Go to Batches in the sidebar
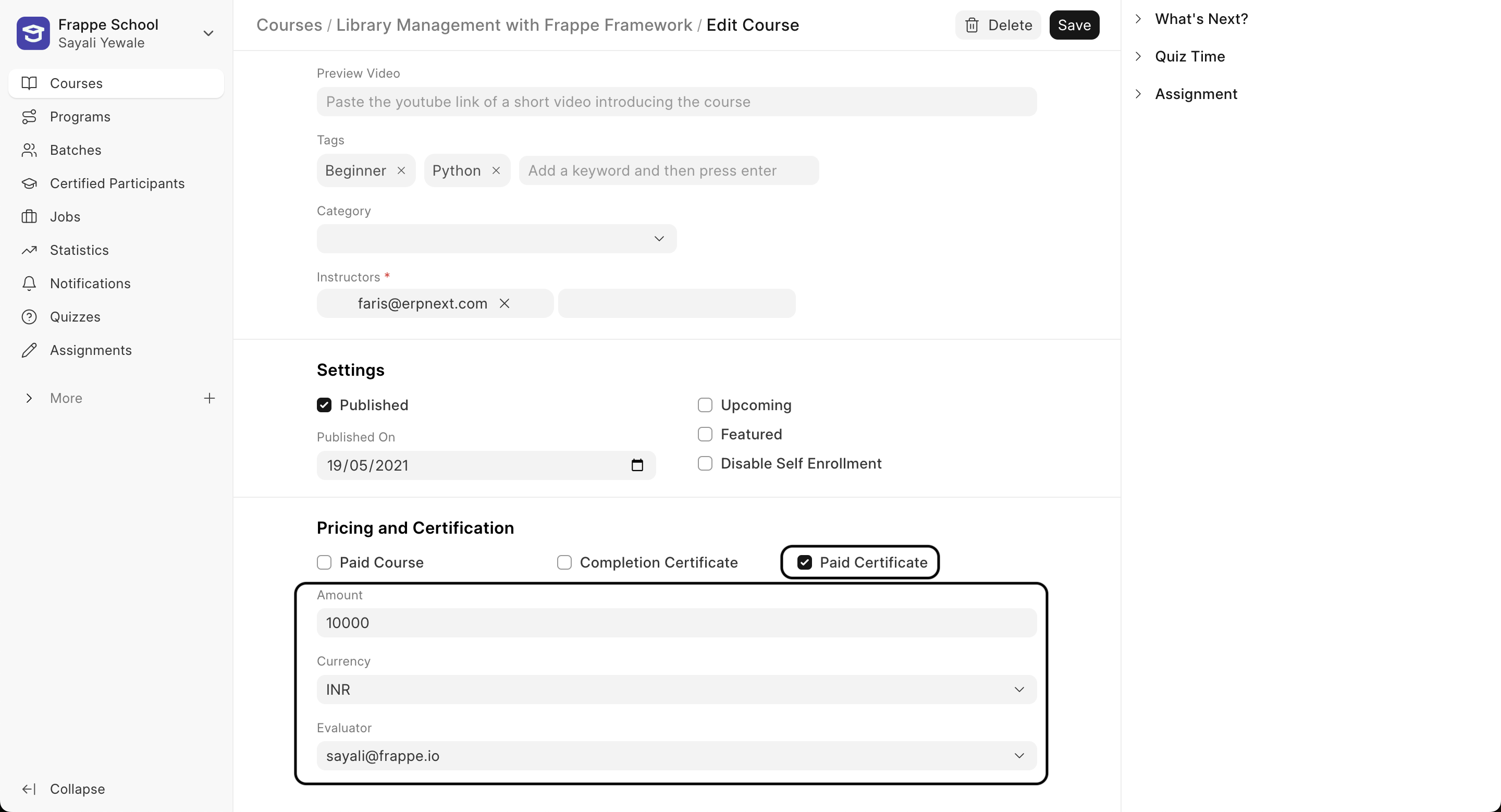This screenshot has width=1501, height=812. coord(76,150)
